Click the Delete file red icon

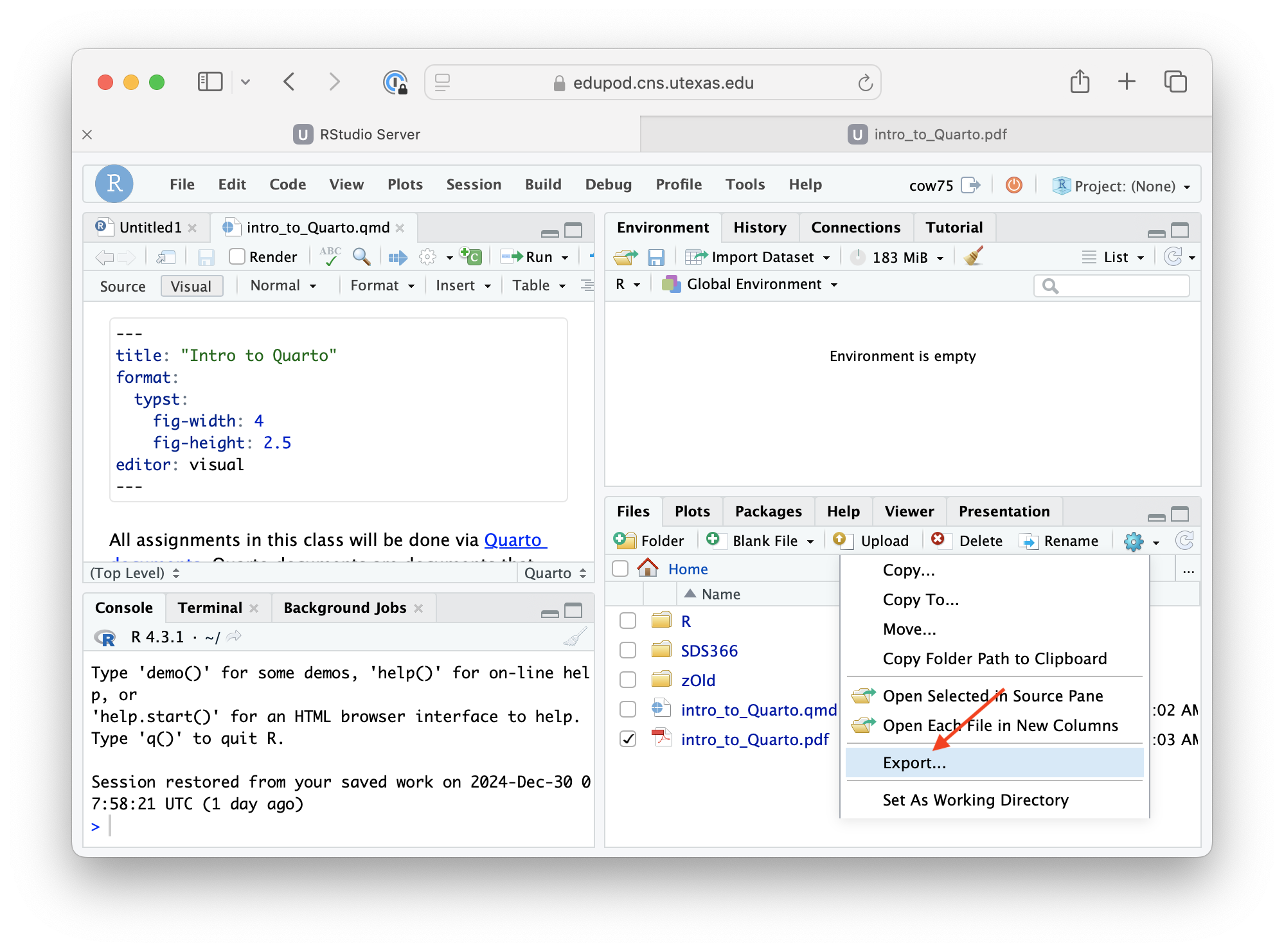(x=938, y=540)
